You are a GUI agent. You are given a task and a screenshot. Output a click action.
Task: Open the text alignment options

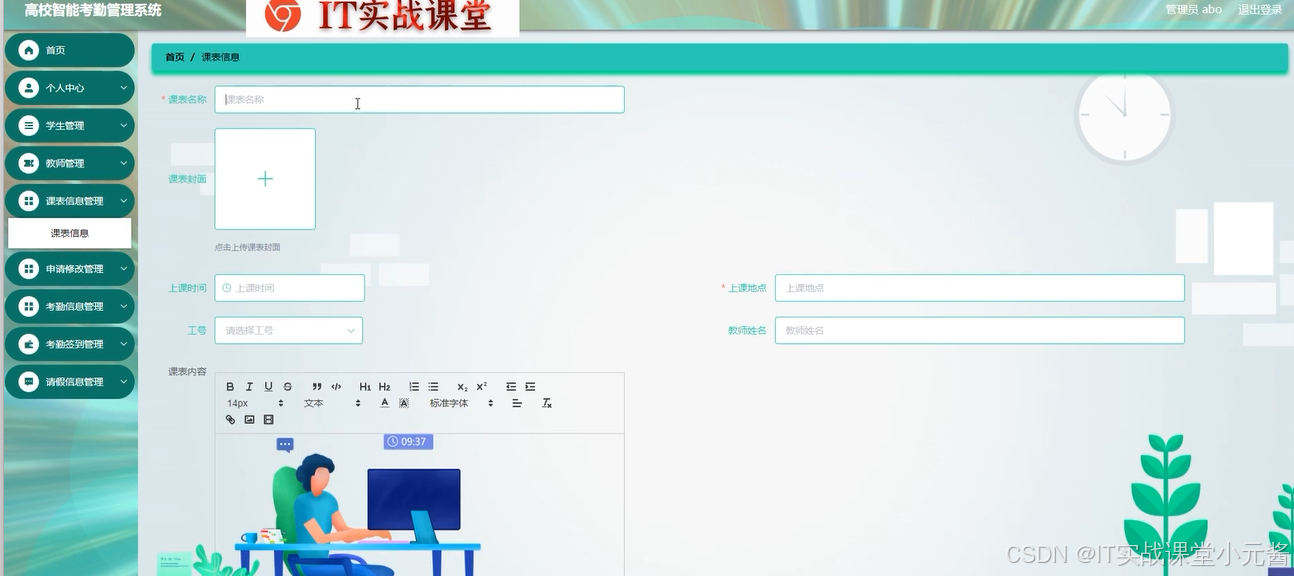517,403
